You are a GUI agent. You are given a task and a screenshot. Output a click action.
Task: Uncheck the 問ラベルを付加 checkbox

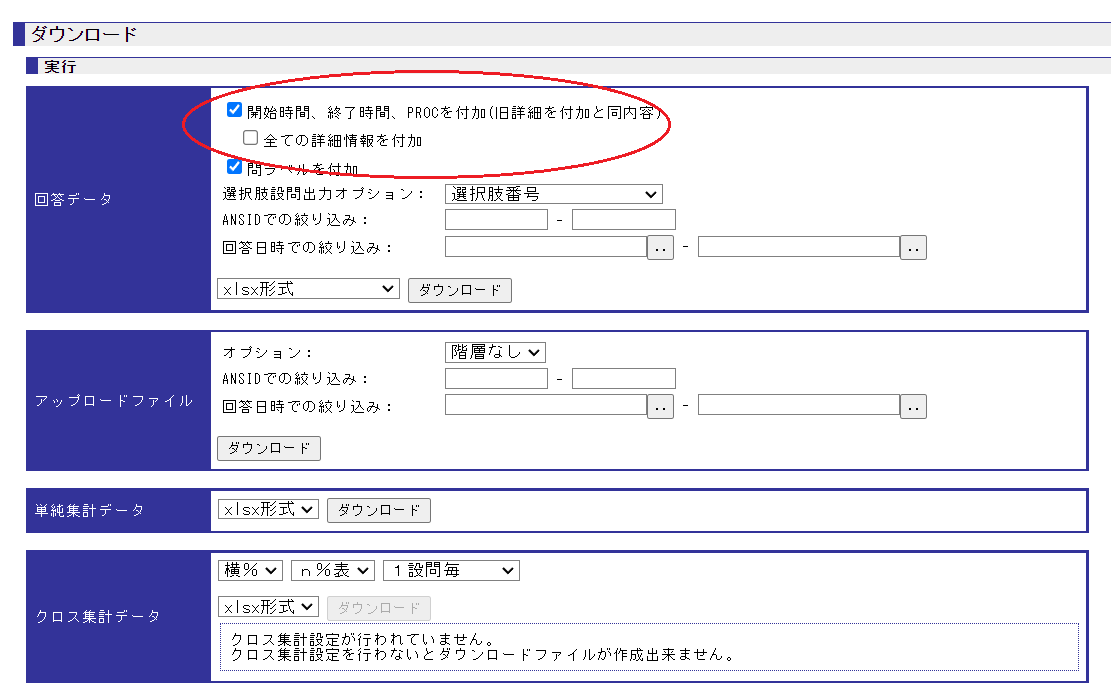coord(235,166)
